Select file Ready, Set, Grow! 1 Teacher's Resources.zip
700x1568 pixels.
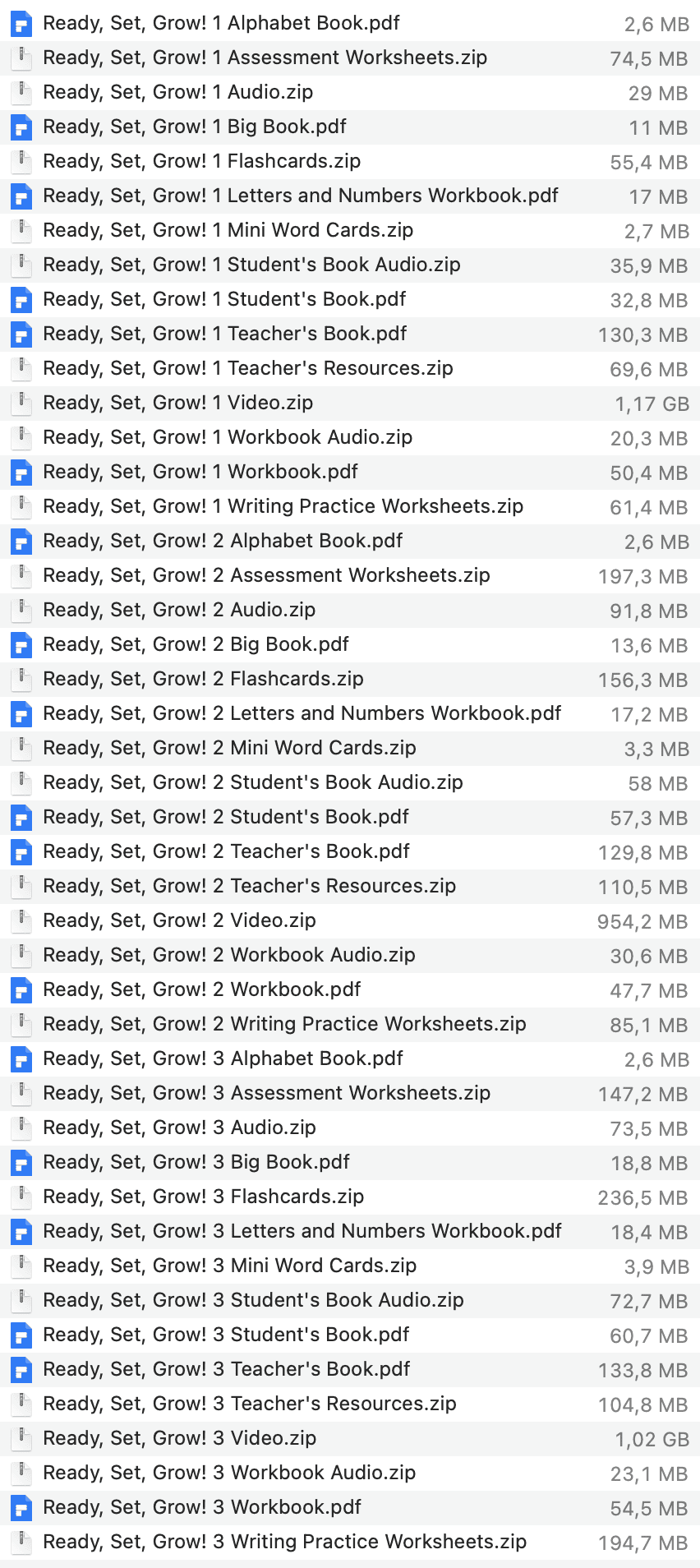pyautogui.click(x=350, y=368)
